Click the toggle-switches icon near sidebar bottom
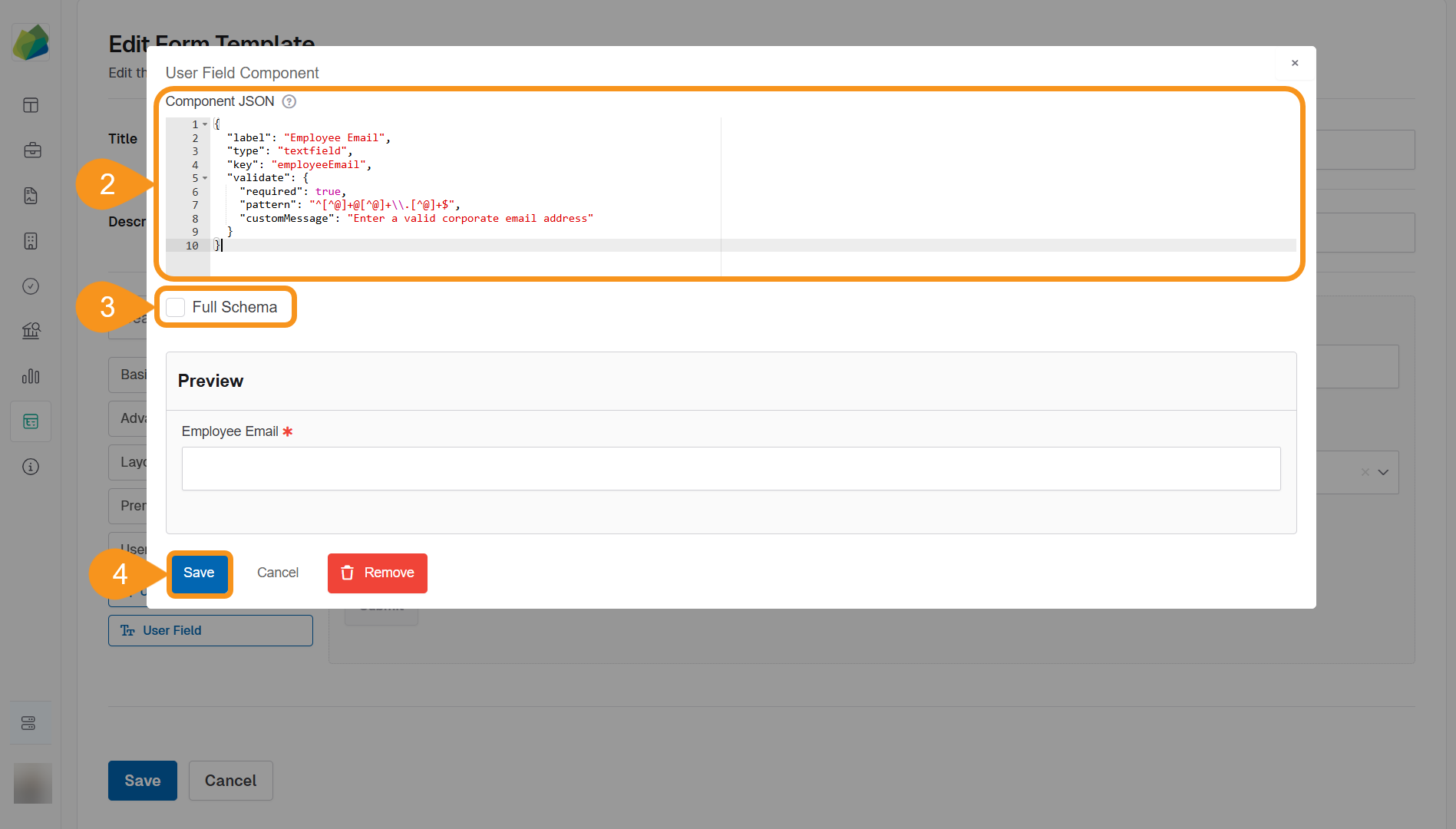1456x829 pixels. click(31, 722)
